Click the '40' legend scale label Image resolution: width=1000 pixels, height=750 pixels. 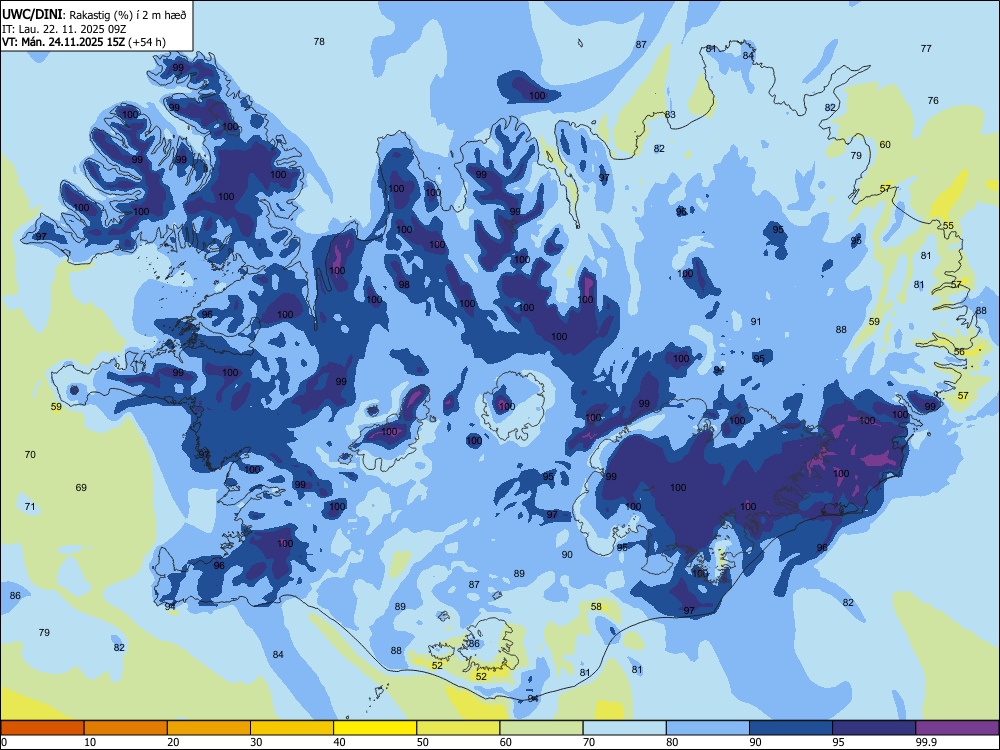click(339, 742)
